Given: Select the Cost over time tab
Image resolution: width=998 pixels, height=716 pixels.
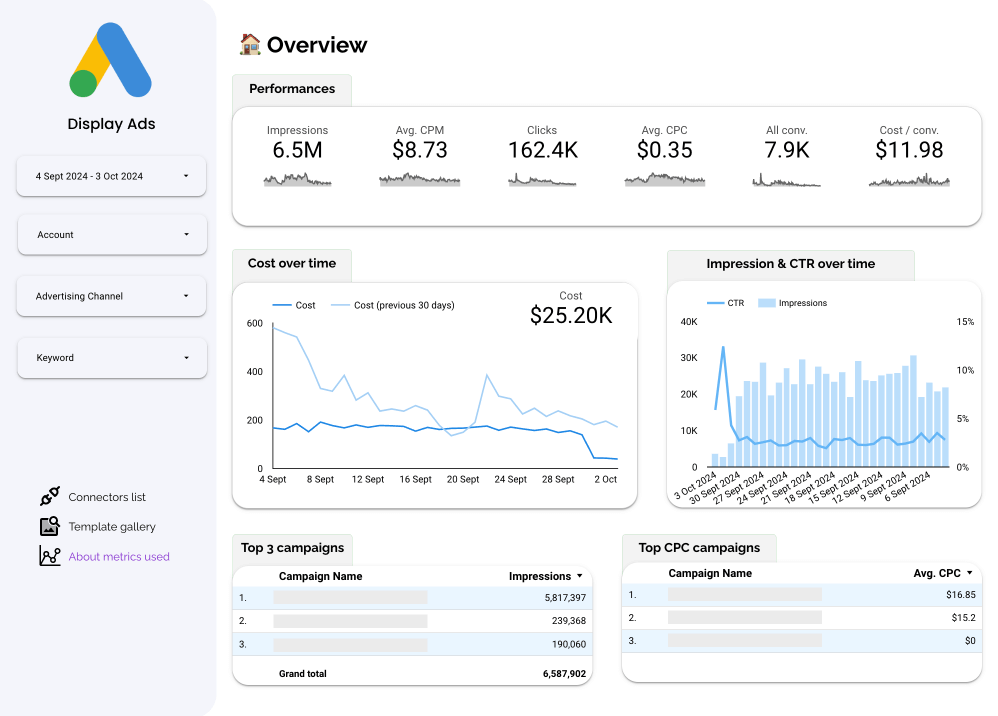Looking at the screenshot, I should (291, 264).
